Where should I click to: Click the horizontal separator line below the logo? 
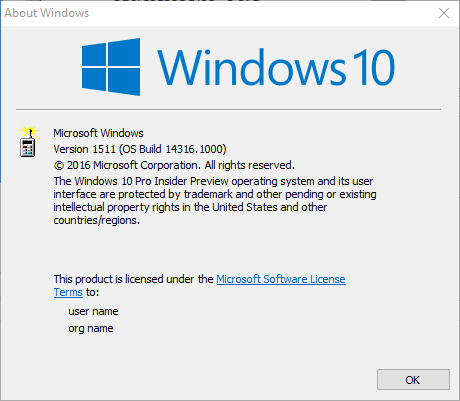[x=228, y=109]
